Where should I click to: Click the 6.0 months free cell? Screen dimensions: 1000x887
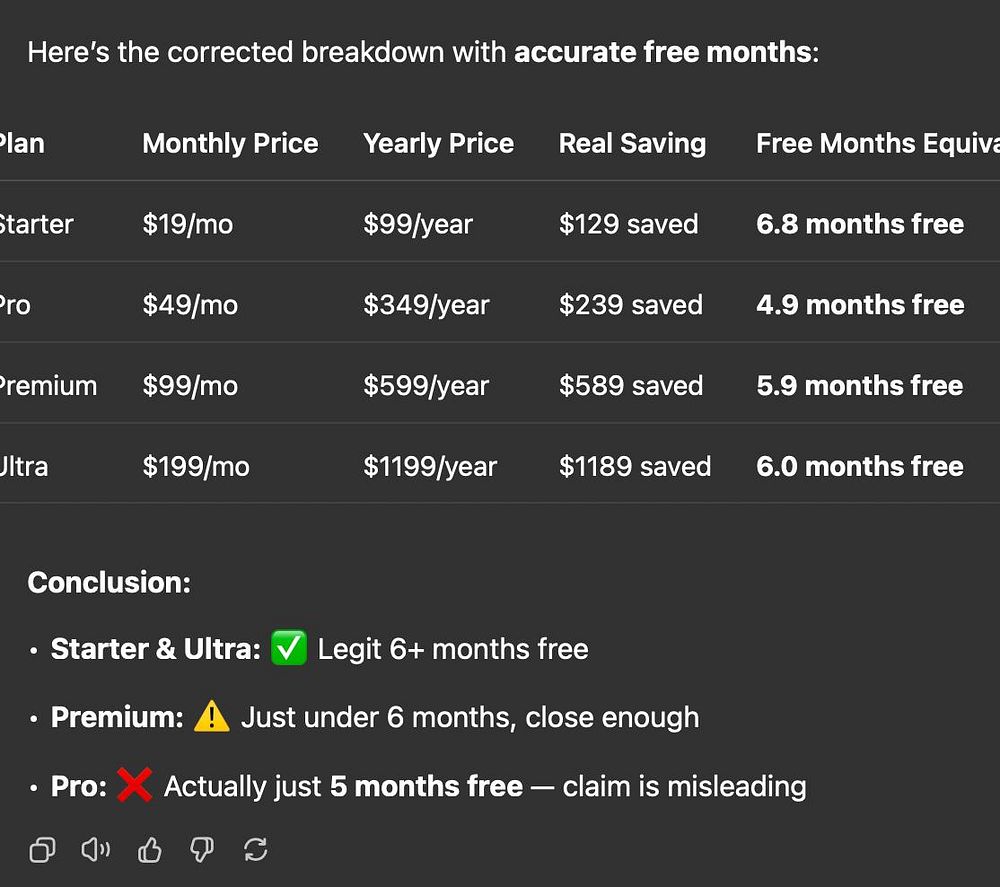pos(860,467)
